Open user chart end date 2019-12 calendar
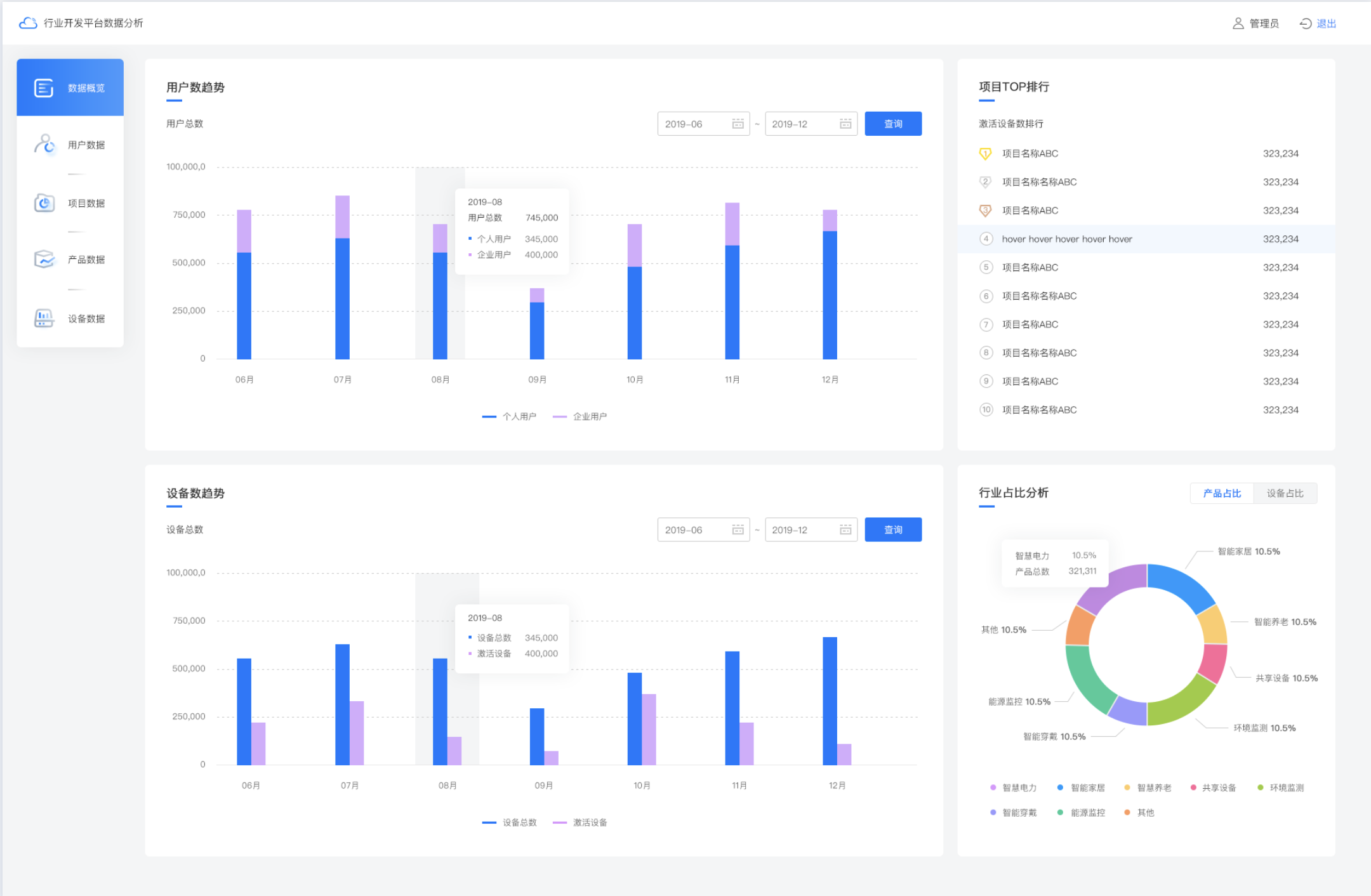 click(845, 124)
